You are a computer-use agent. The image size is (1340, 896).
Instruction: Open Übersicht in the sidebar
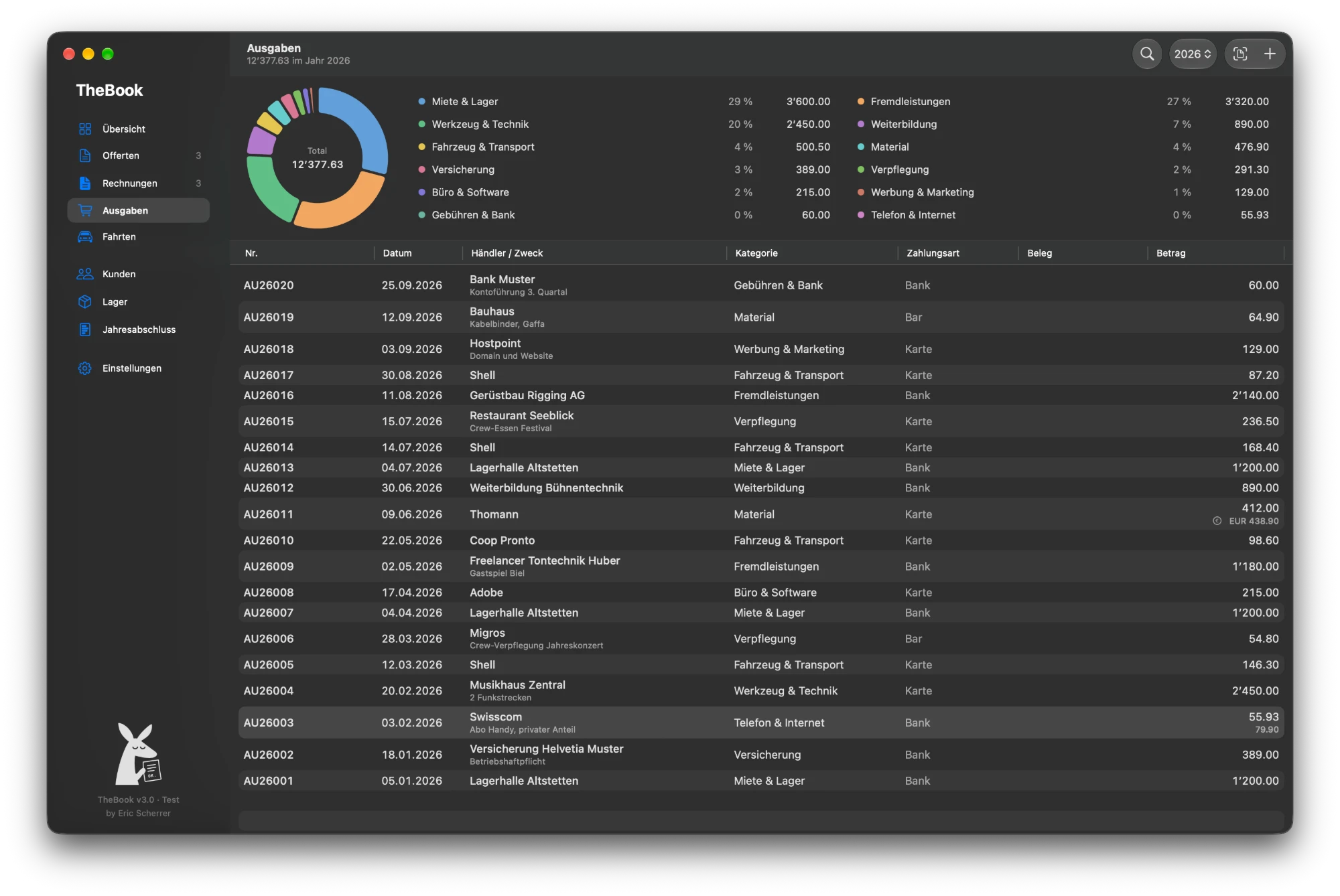(x=139, y=129)
